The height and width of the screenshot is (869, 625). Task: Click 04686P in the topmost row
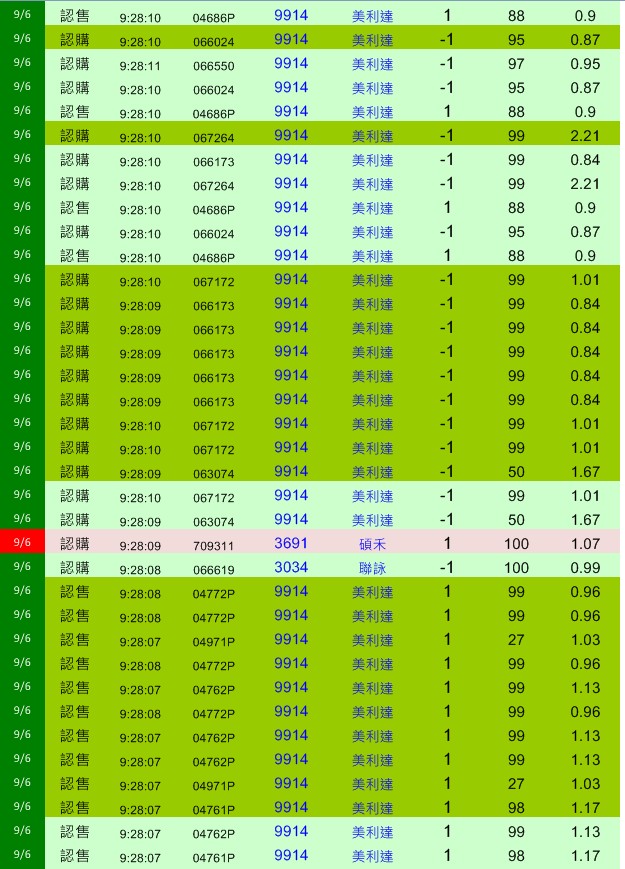pos(213,18)
